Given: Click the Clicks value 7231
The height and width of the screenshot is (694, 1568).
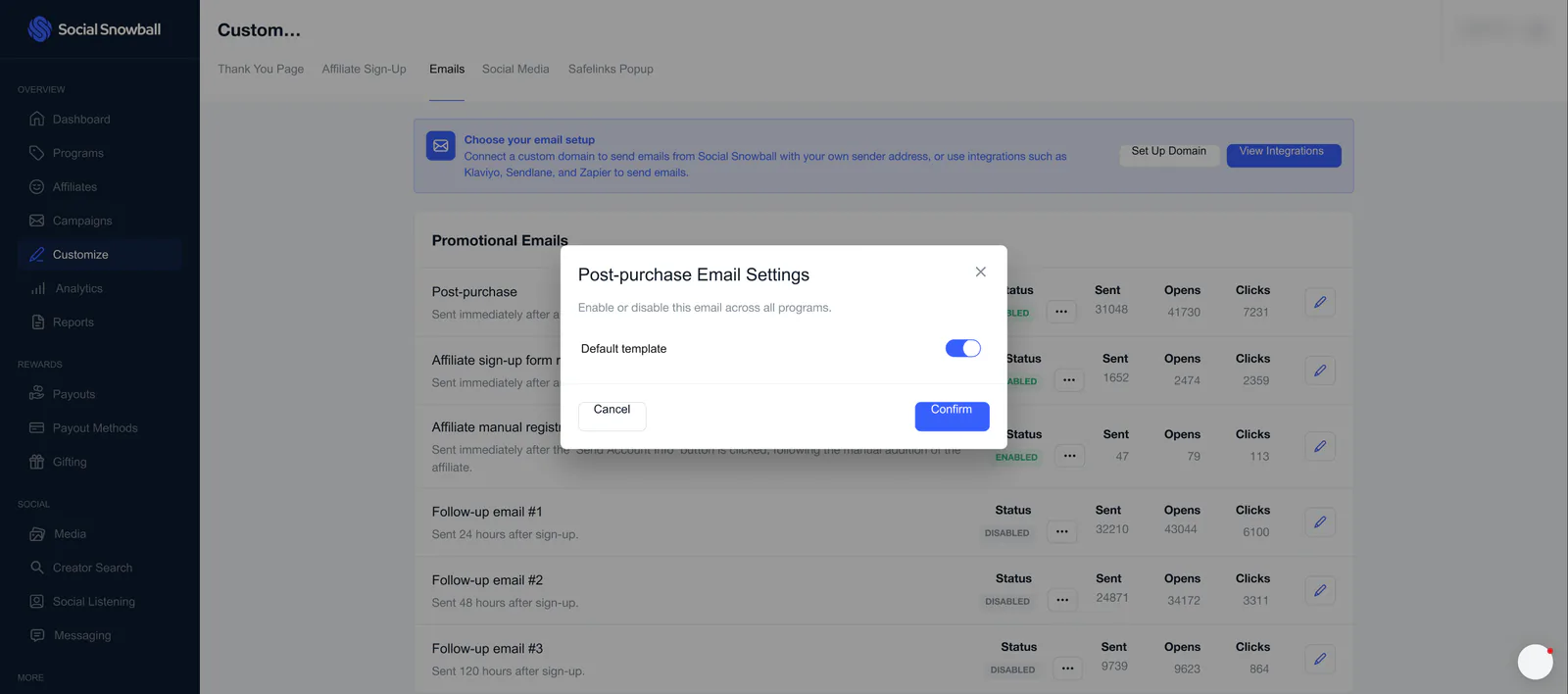Looking at the screenshot, I should [1255, 313].
